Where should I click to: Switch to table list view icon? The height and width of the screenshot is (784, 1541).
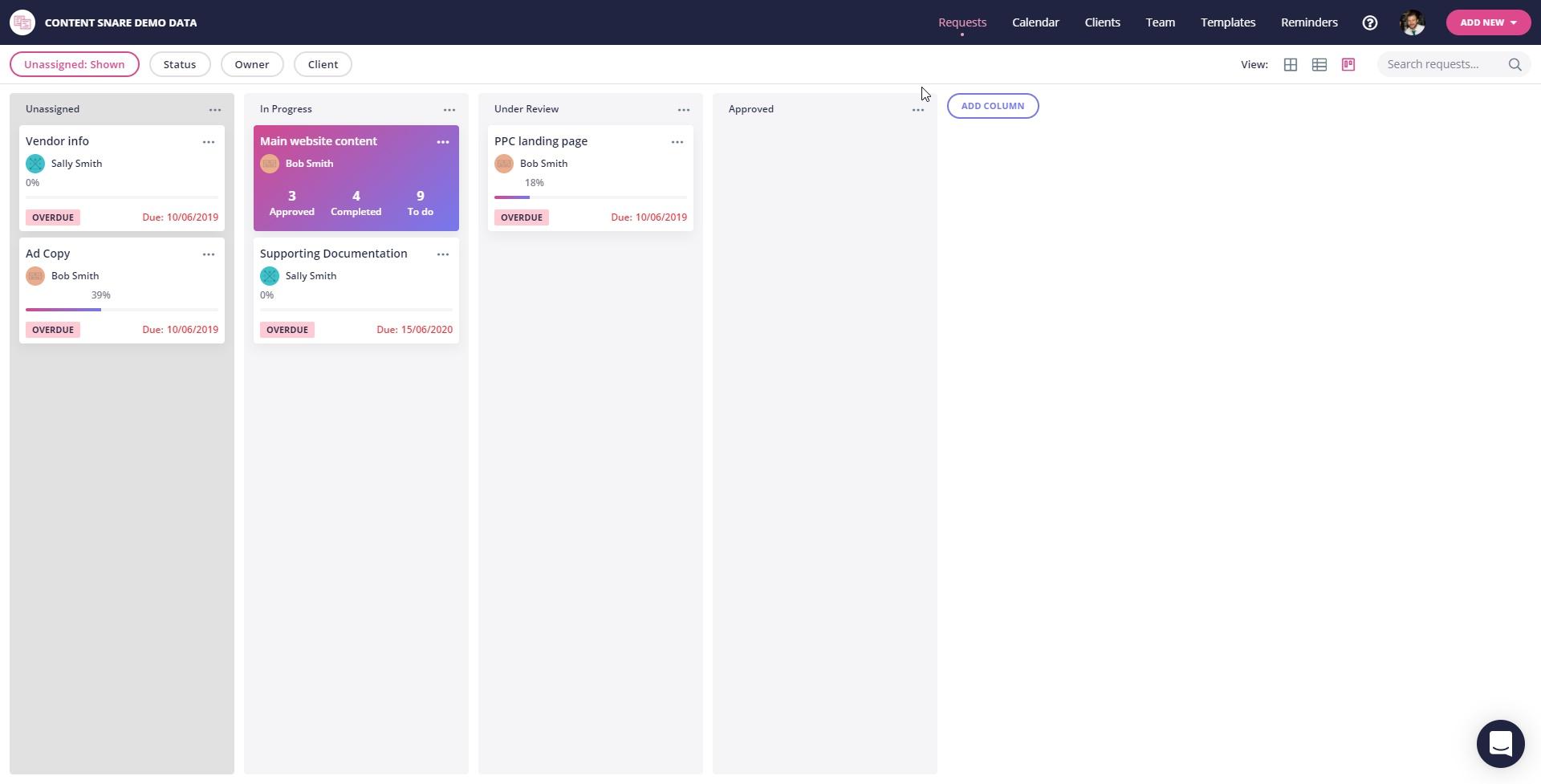coord(1319,64)
